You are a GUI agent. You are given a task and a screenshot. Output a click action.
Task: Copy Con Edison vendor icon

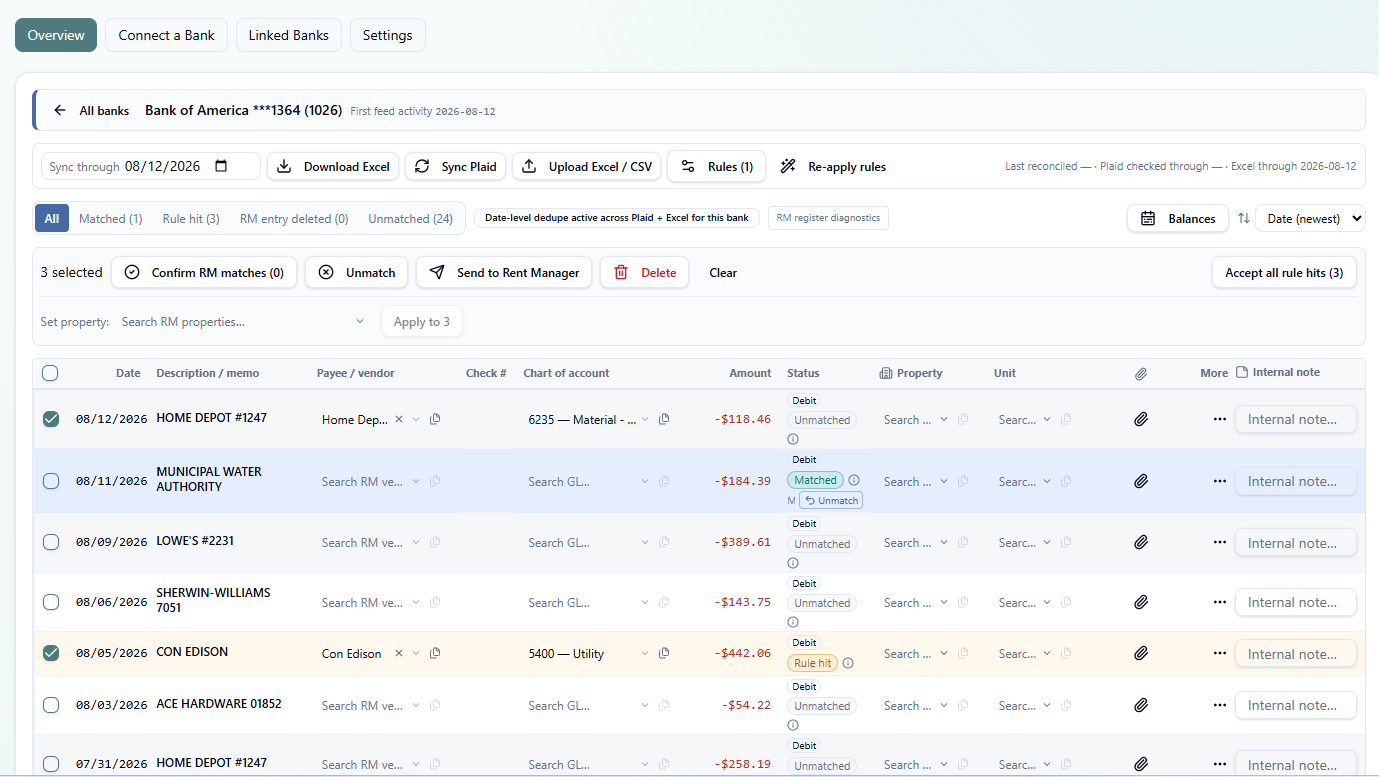(x=435, y=654)
